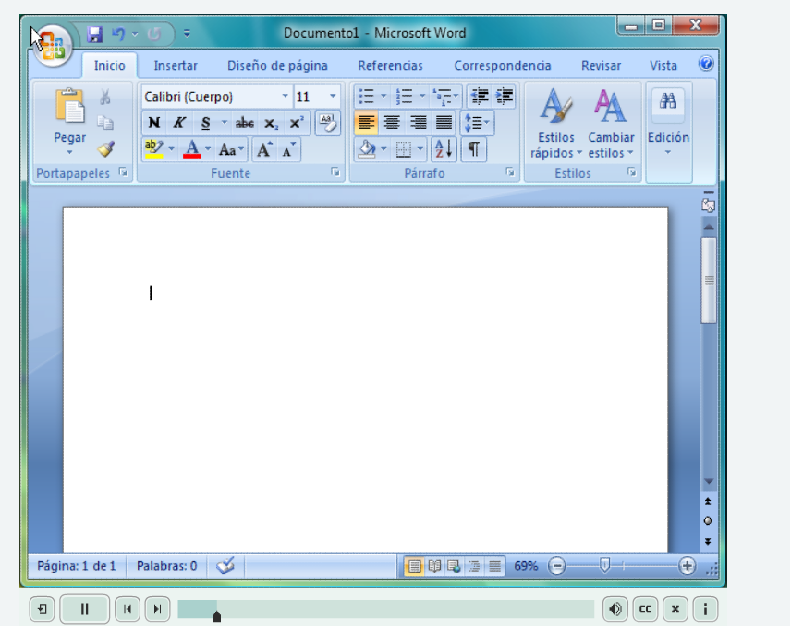Show the ruler using the scrollbar-top icon
The height and width of the screenshot is (632, 790).
click(708, 205)
